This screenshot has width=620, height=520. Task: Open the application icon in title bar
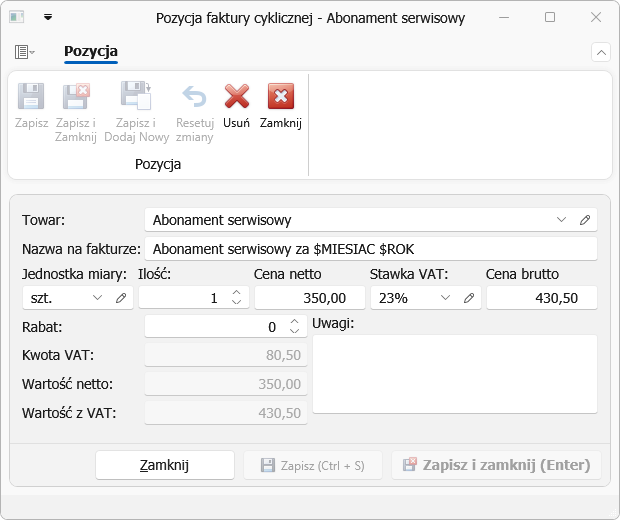(17, 17)
